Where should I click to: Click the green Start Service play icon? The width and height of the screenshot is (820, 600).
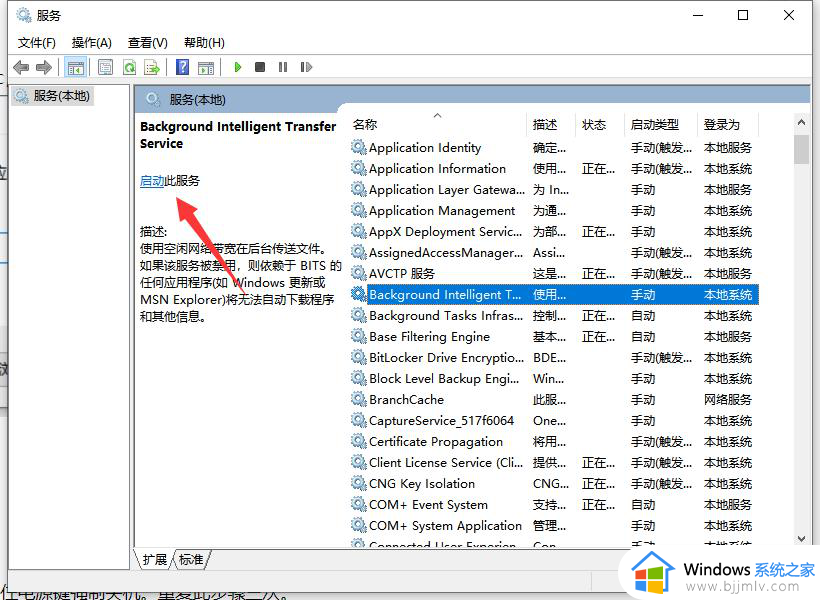(x=238, y=67)
